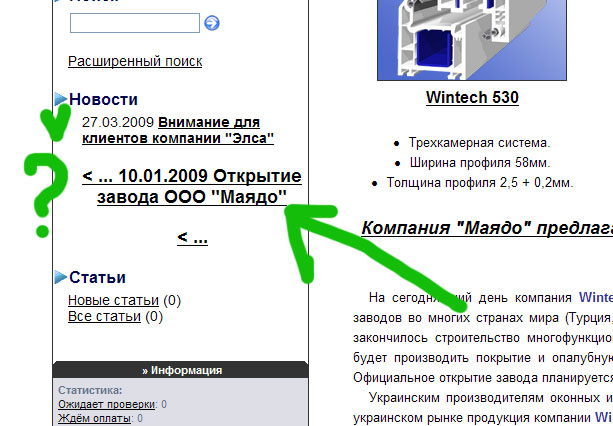613x426 pixels.
Task: Open the Wintech 530 product link
Action: pos(472,97)
